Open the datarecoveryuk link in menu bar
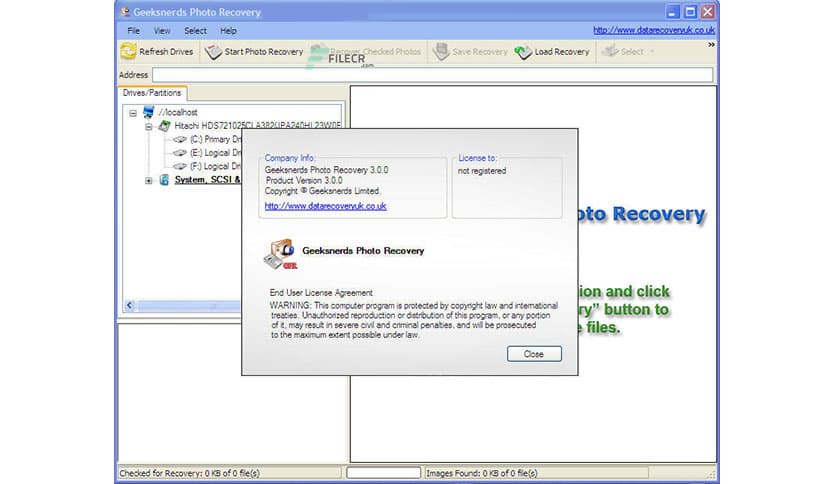 point(654,30)
